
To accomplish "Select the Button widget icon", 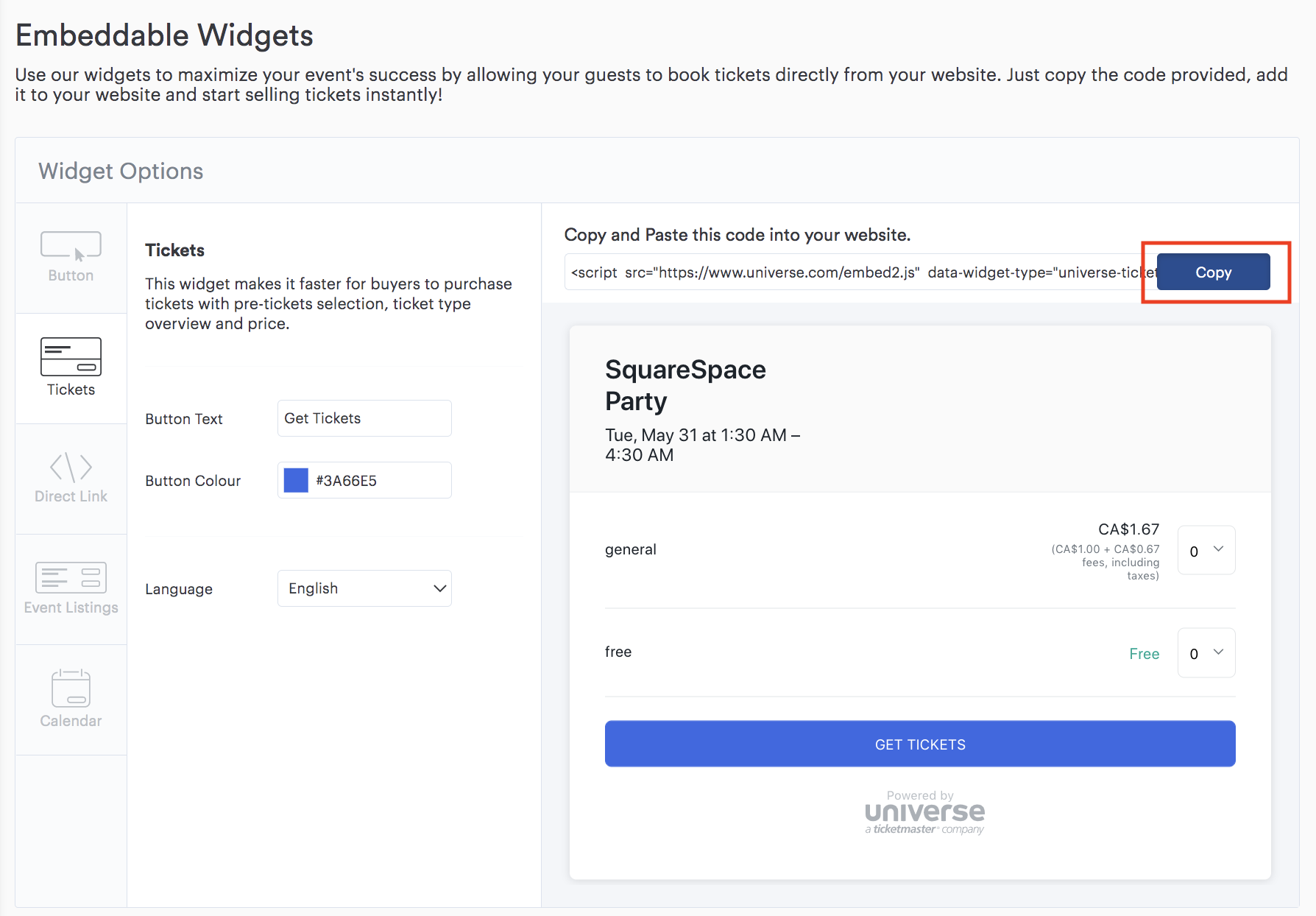I will 71,246.
